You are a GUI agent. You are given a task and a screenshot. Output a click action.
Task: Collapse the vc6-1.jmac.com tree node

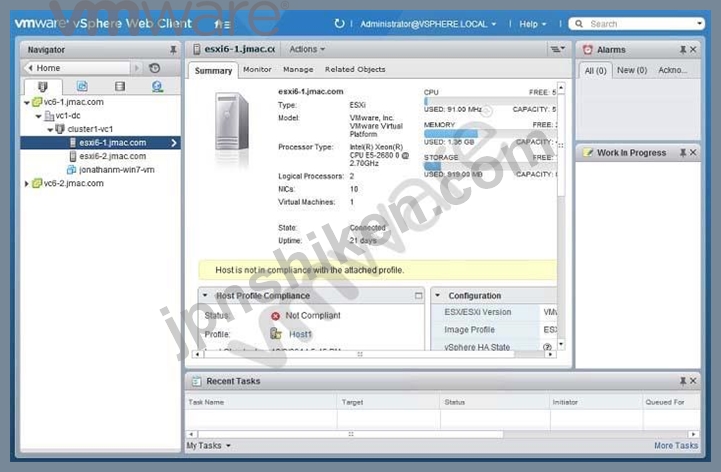tap(27, 103)
